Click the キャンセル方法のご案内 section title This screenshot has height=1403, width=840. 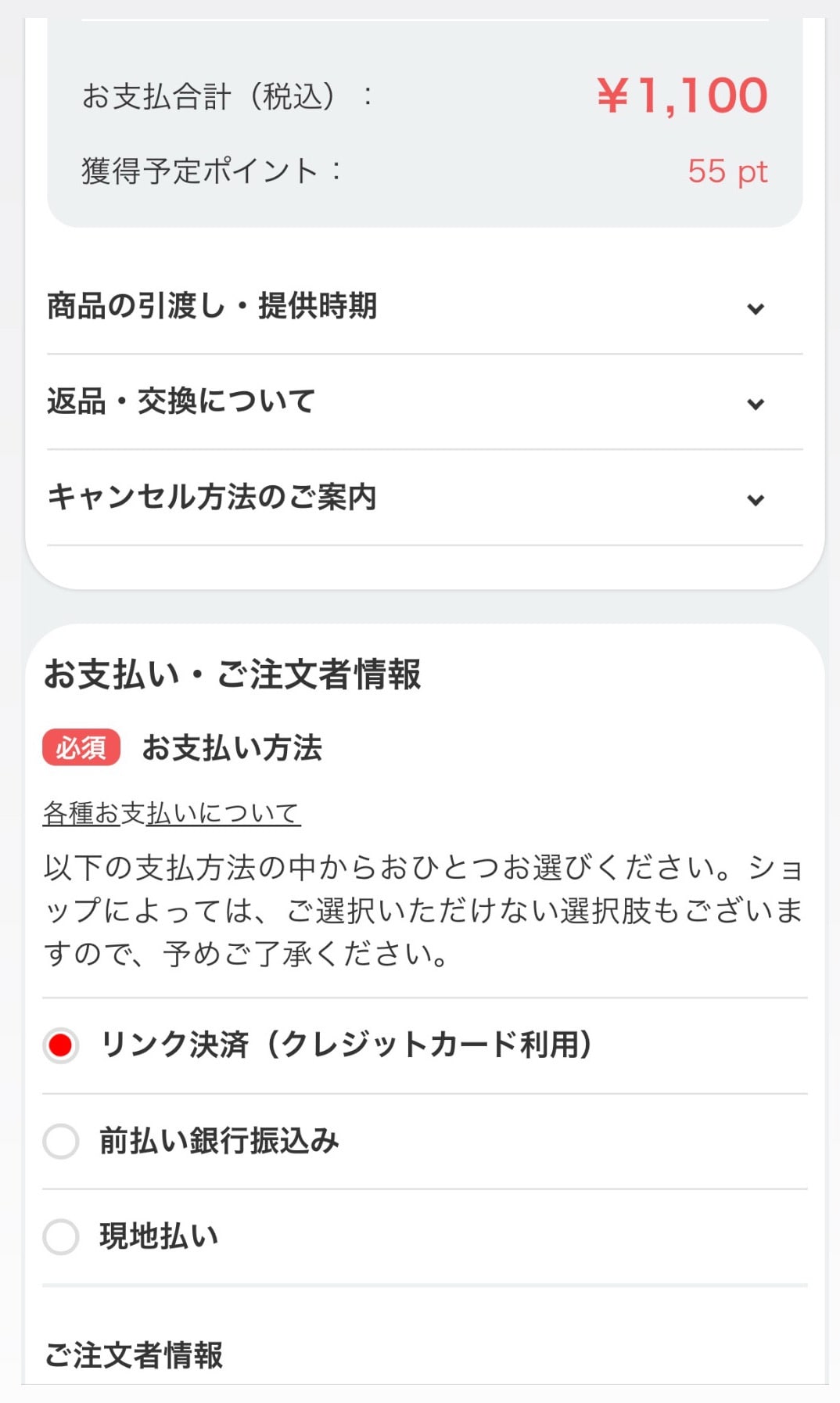212,497
